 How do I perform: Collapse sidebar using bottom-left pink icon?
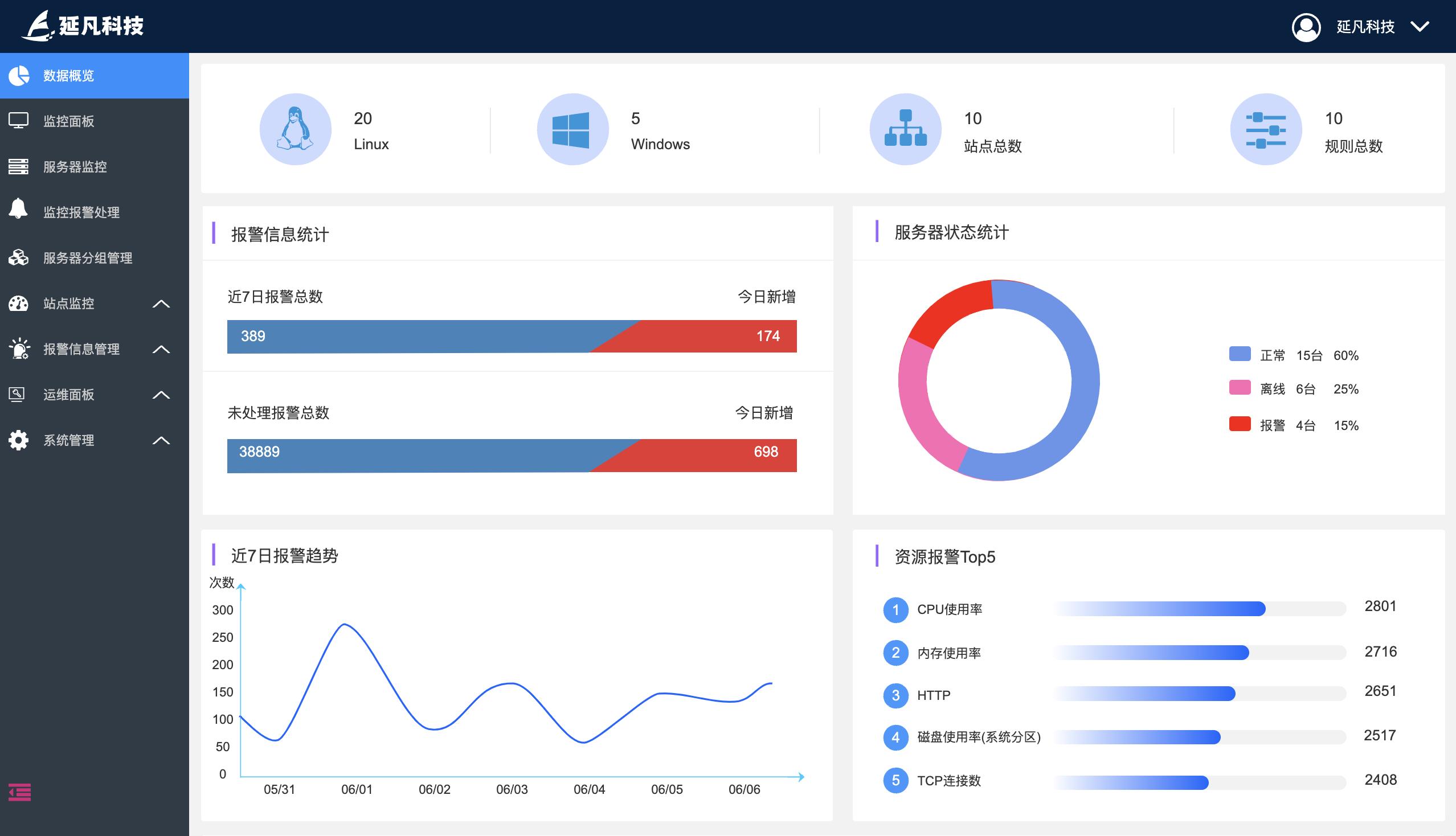(19, 792)
